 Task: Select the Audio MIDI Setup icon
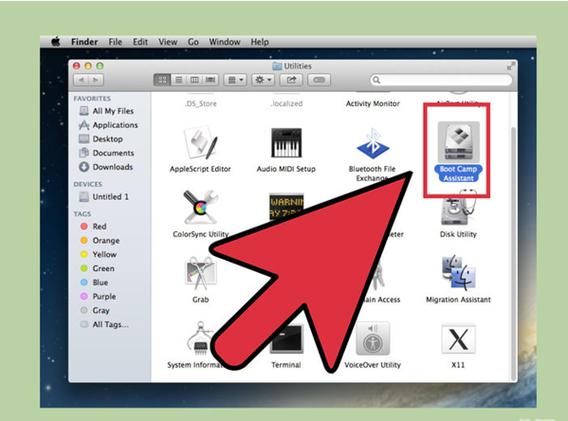(x=286, y=143)
